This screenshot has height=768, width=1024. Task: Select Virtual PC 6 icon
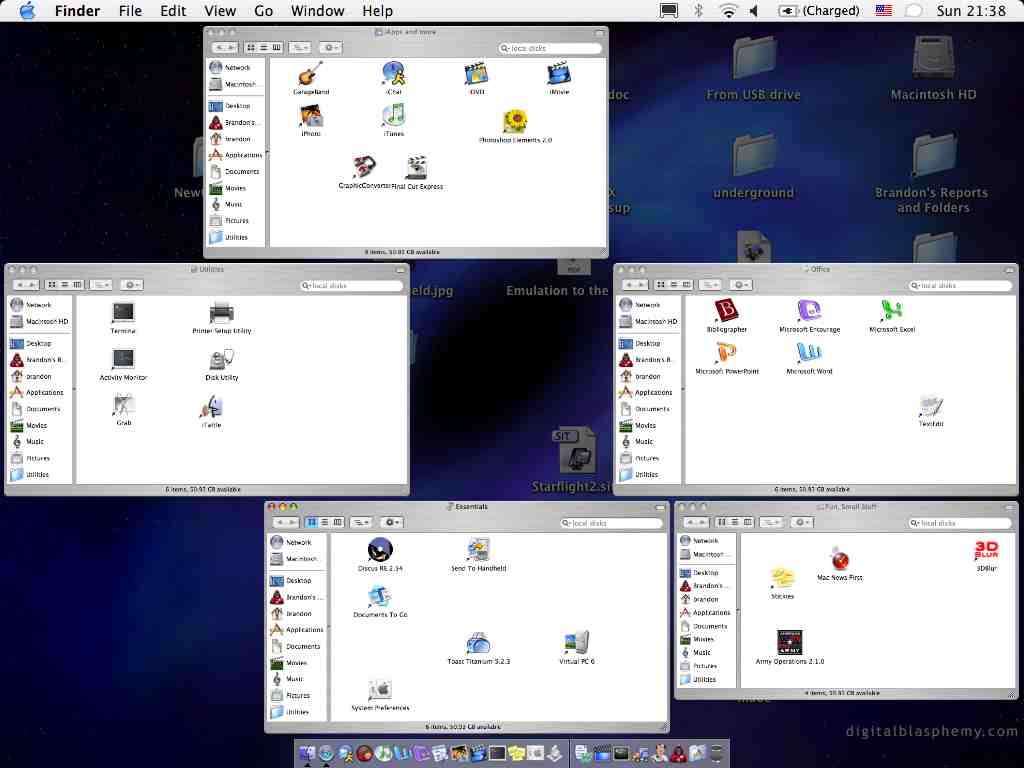(x=577, y=643)
